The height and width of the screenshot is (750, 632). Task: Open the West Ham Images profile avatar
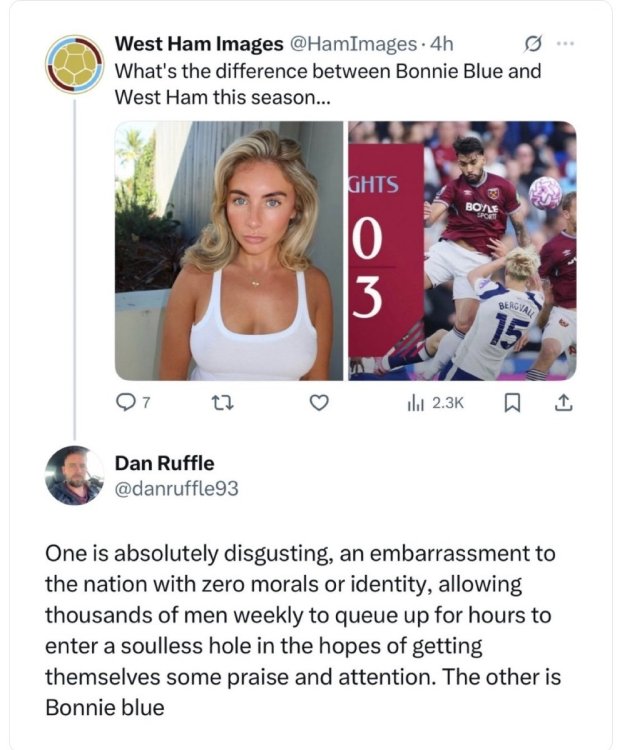point(74,65)
